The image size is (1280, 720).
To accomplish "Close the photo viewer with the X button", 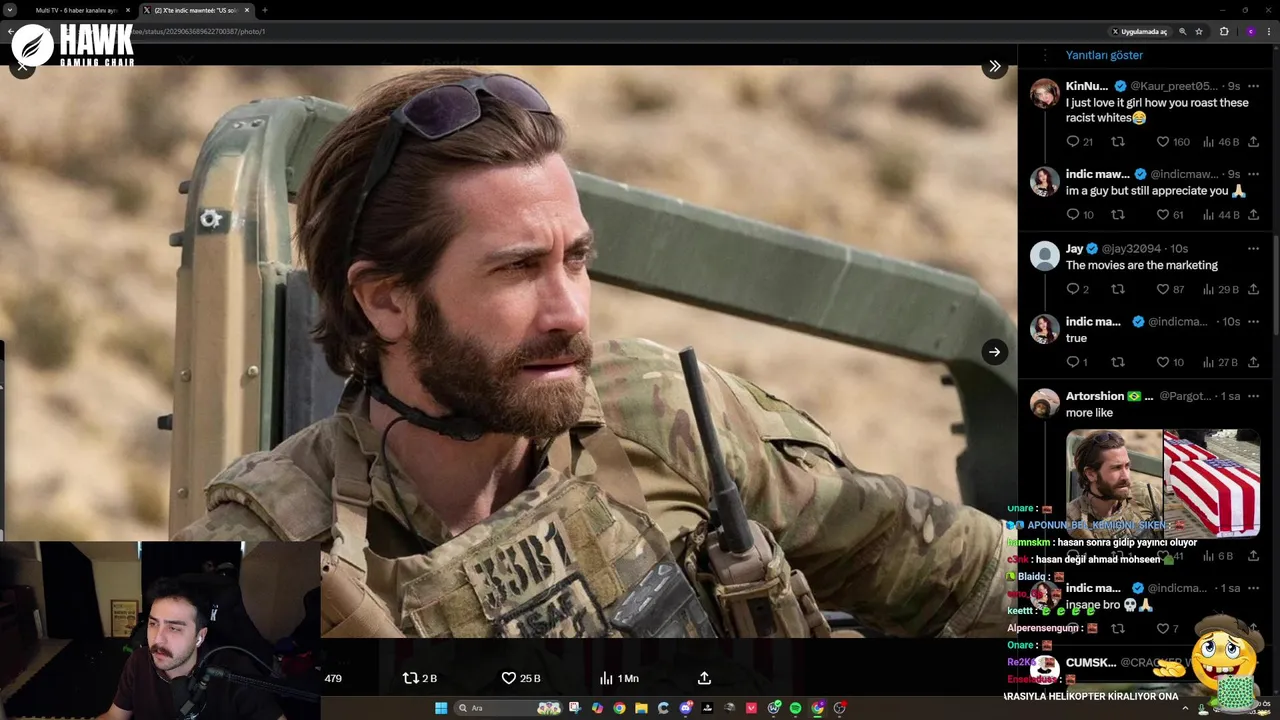I will (x=22, y=66).
